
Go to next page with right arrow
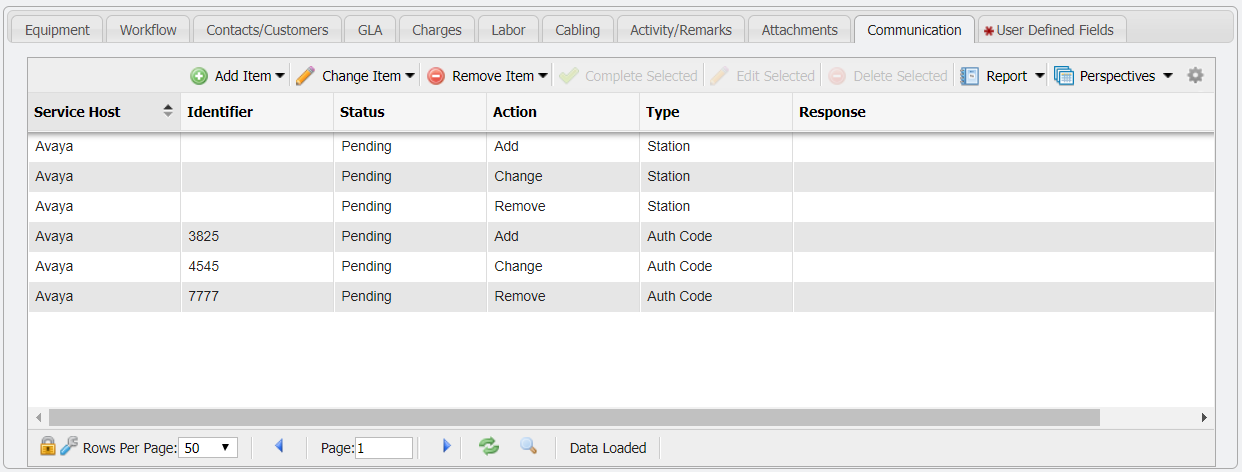447,447
